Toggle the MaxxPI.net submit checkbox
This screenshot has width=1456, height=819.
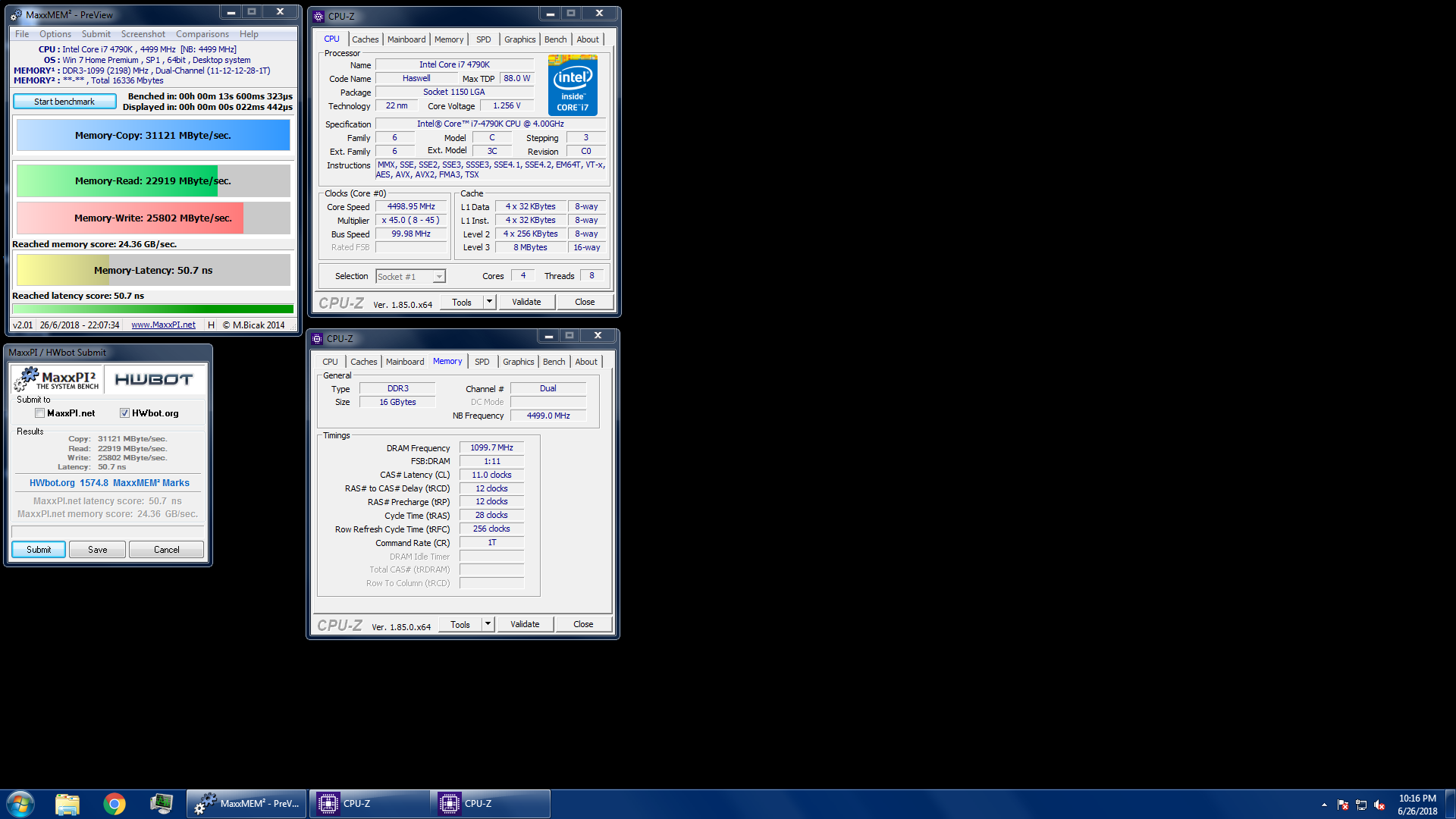pos(39,413)
